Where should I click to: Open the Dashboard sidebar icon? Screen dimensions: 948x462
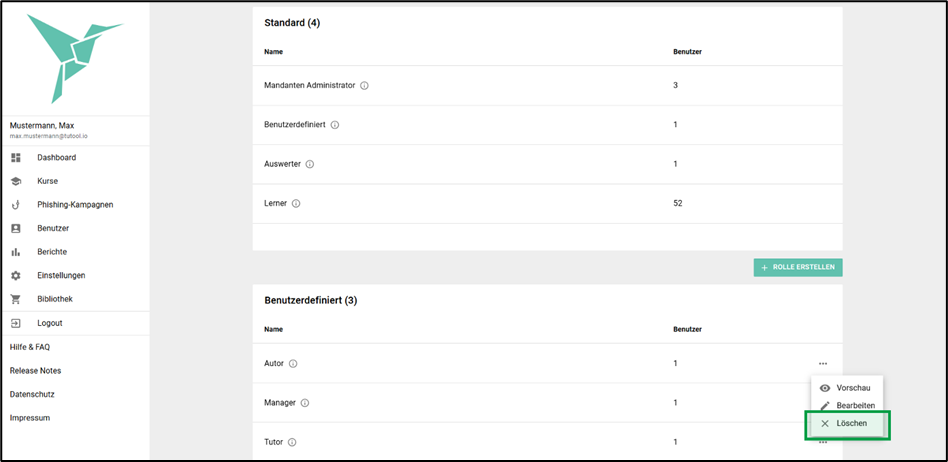click(x=16, y=158)
